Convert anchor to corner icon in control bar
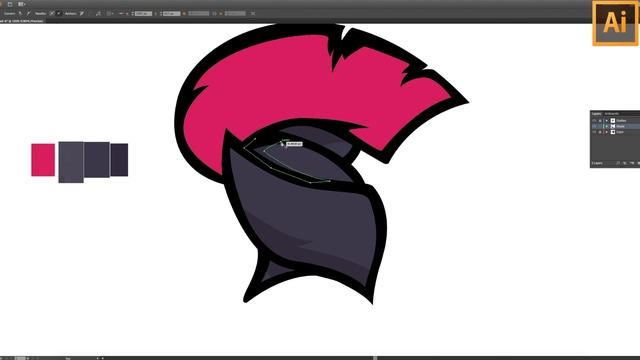Viewport: 640px width, 360px height. 20,13
